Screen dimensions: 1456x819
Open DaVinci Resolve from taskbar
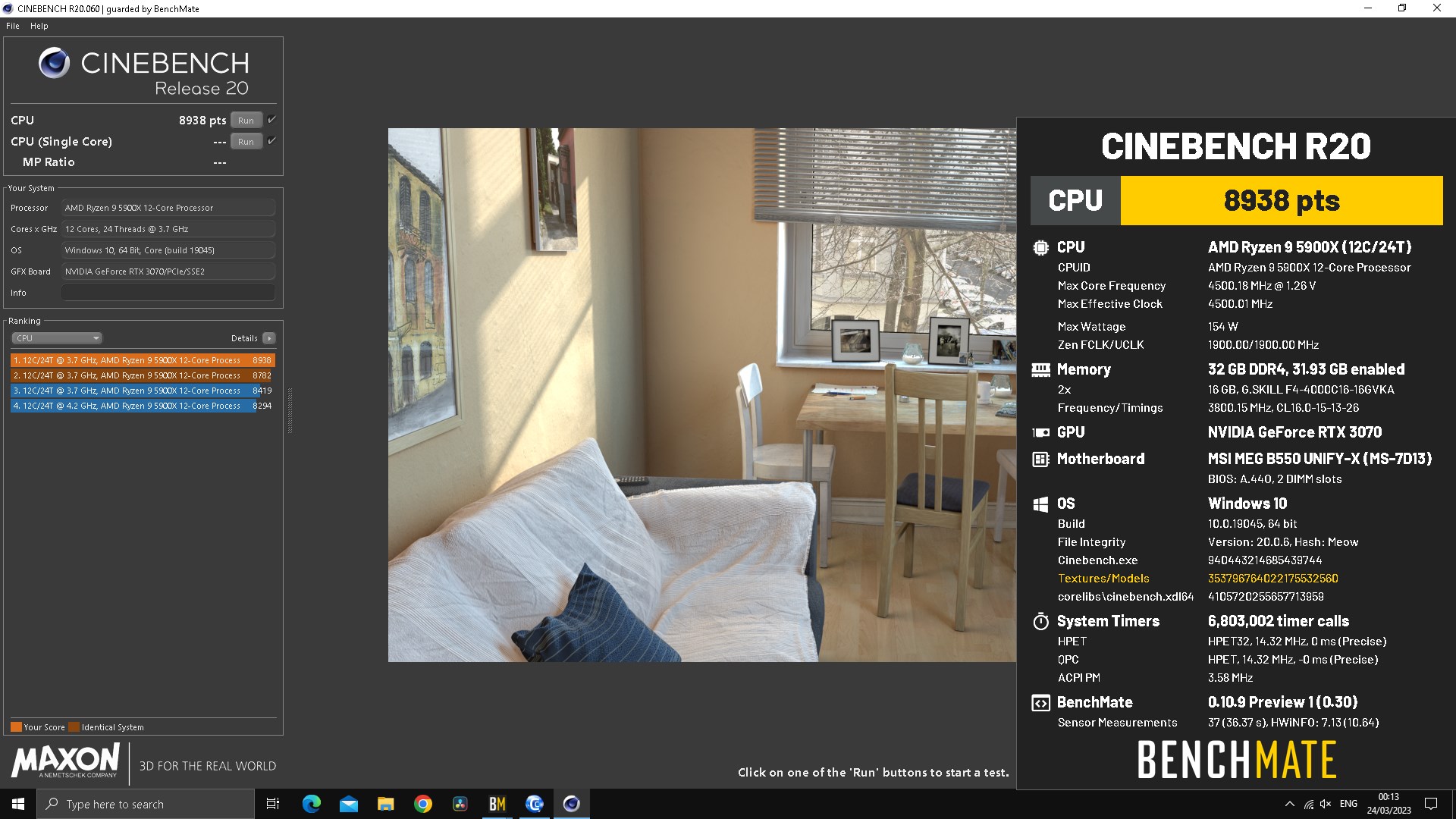point(460,804)
